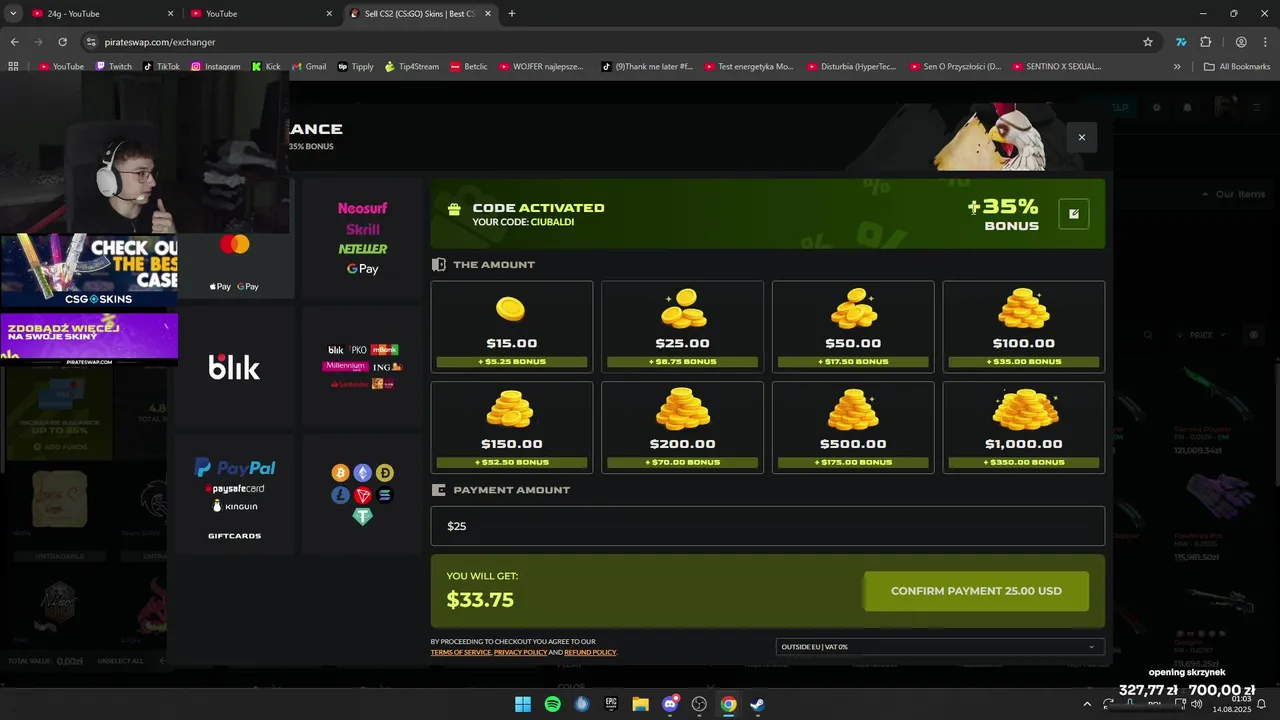1280x720 pixels.
Task: Choose the $100.00 amount card
Action: coord(1024,327)
